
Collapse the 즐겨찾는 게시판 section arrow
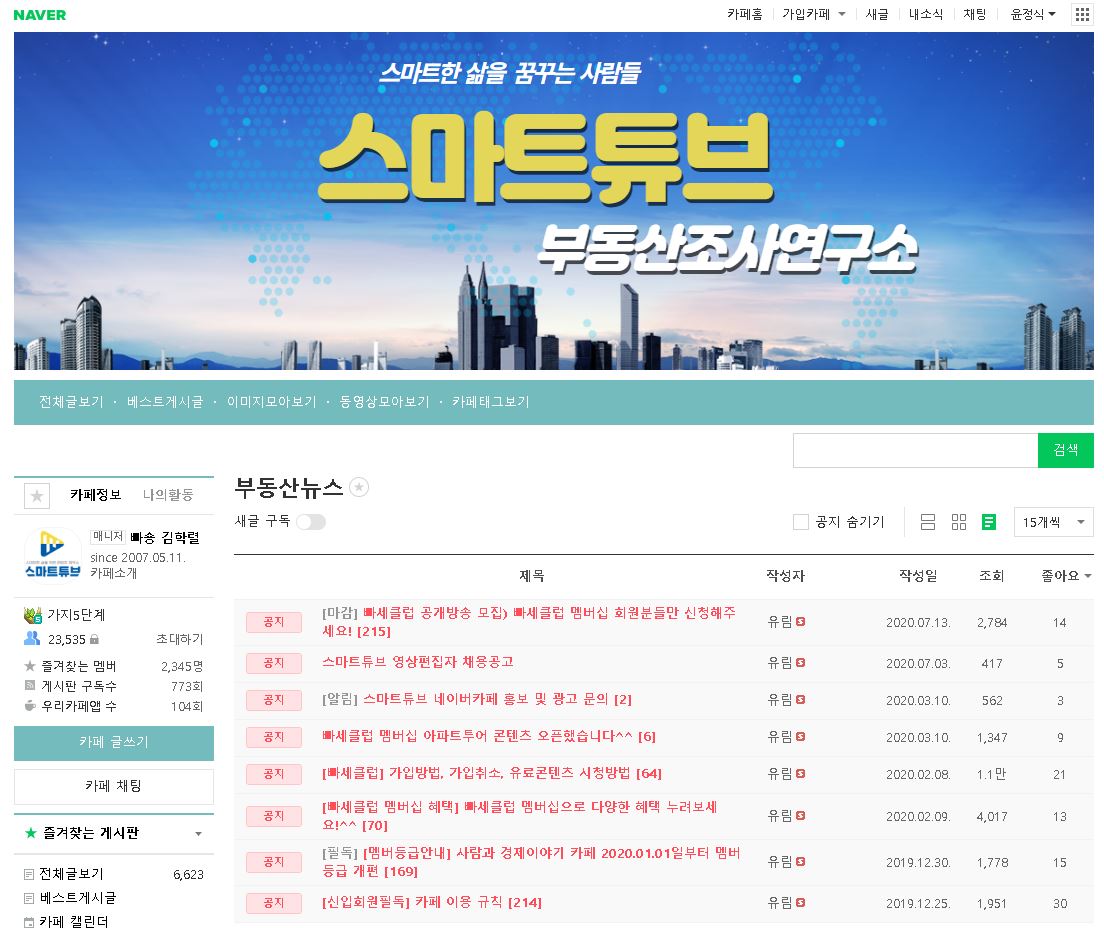199,834
